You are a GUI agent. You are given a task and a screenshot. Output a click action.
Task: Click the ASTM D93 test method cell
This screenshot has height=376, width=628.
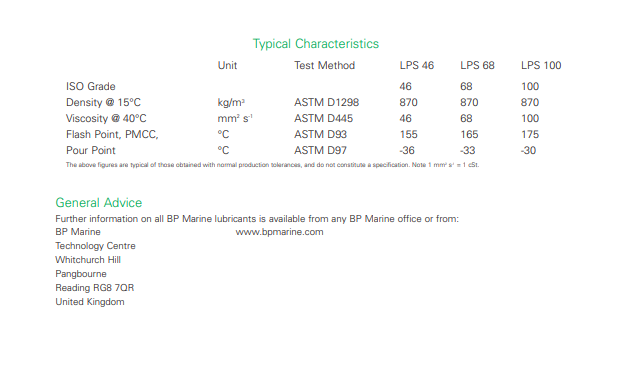pos(320,135)
